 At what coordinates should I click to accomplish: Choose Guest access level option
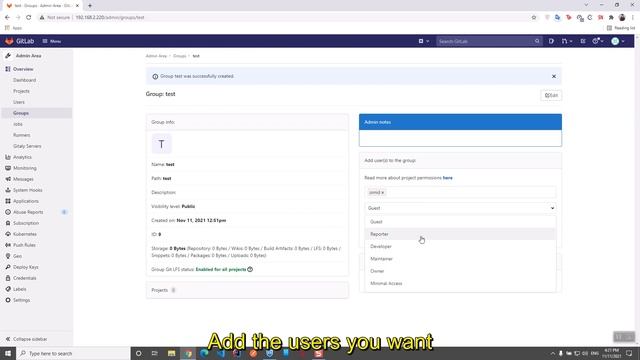[460, 222]
